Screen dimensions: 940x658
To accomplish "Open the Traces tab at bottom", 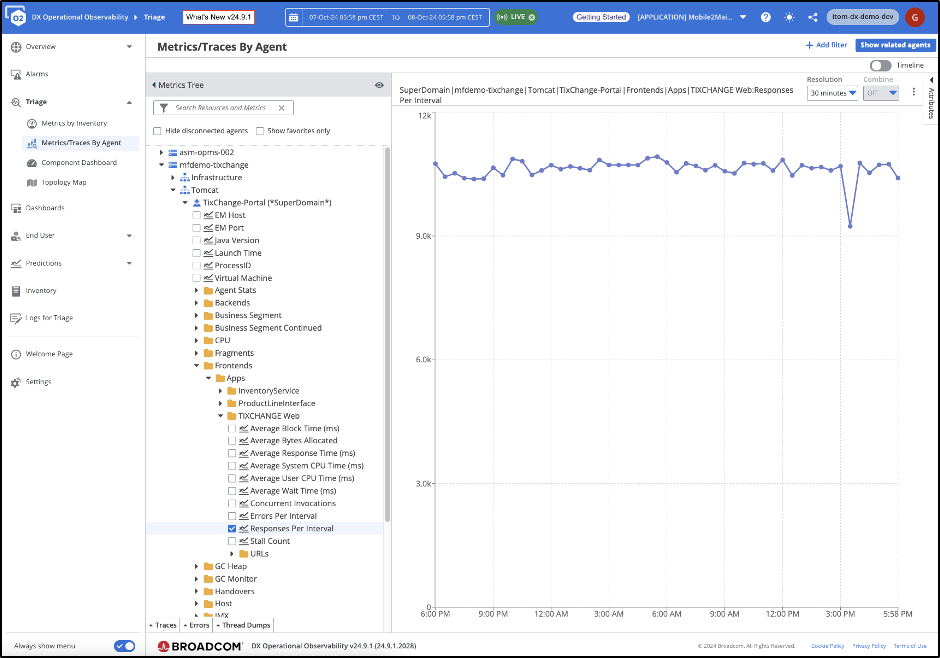I will point(163,625).
